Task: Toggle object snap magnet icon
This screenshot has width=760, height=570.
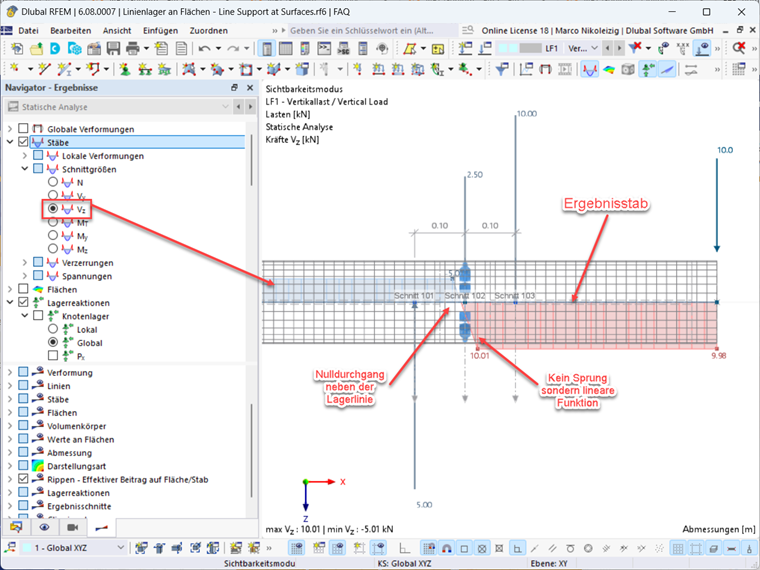Action: point(446,548)
